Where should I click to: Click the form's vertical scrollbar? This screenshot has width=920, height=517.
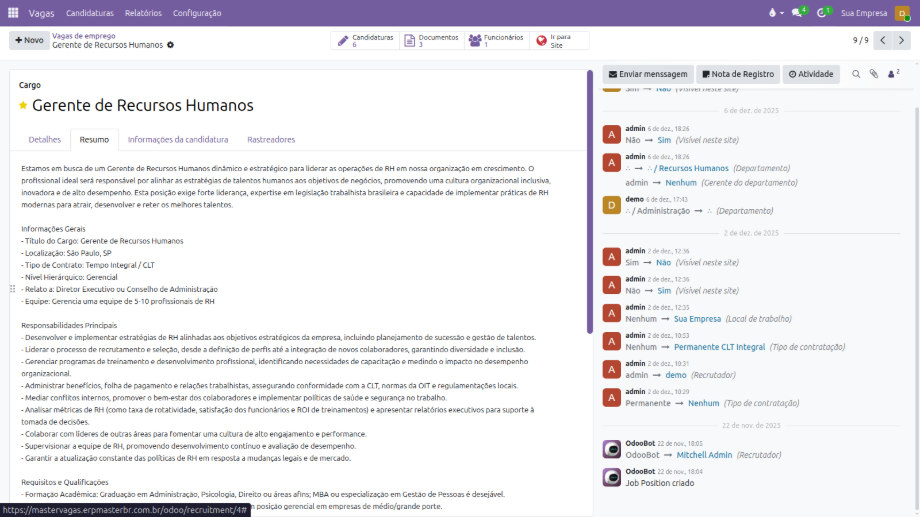[590, 200]
